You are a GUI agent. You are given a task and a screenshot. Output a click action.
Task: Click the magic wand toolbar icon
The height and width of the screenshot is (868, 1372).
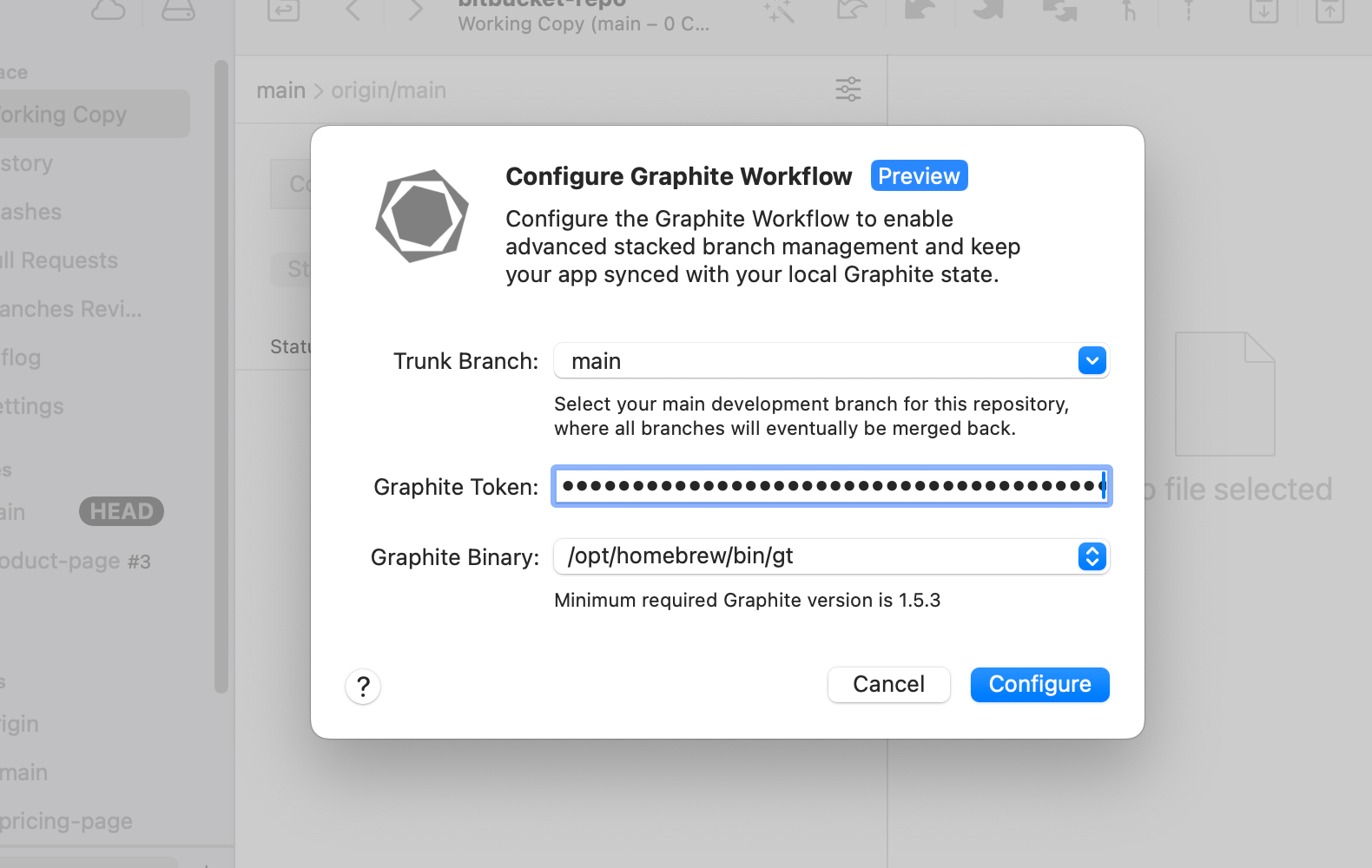click(x=779, y=11)
